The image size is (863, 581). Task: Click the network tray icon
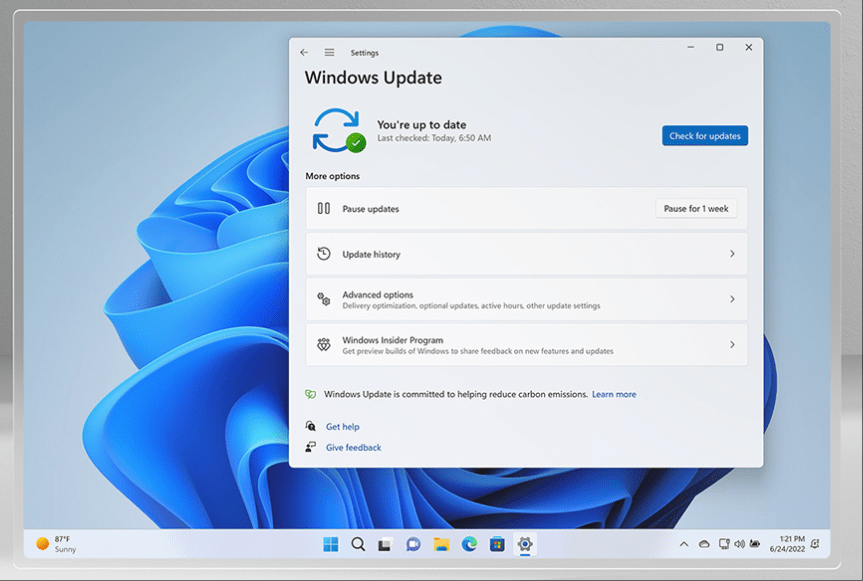[724, 544]
